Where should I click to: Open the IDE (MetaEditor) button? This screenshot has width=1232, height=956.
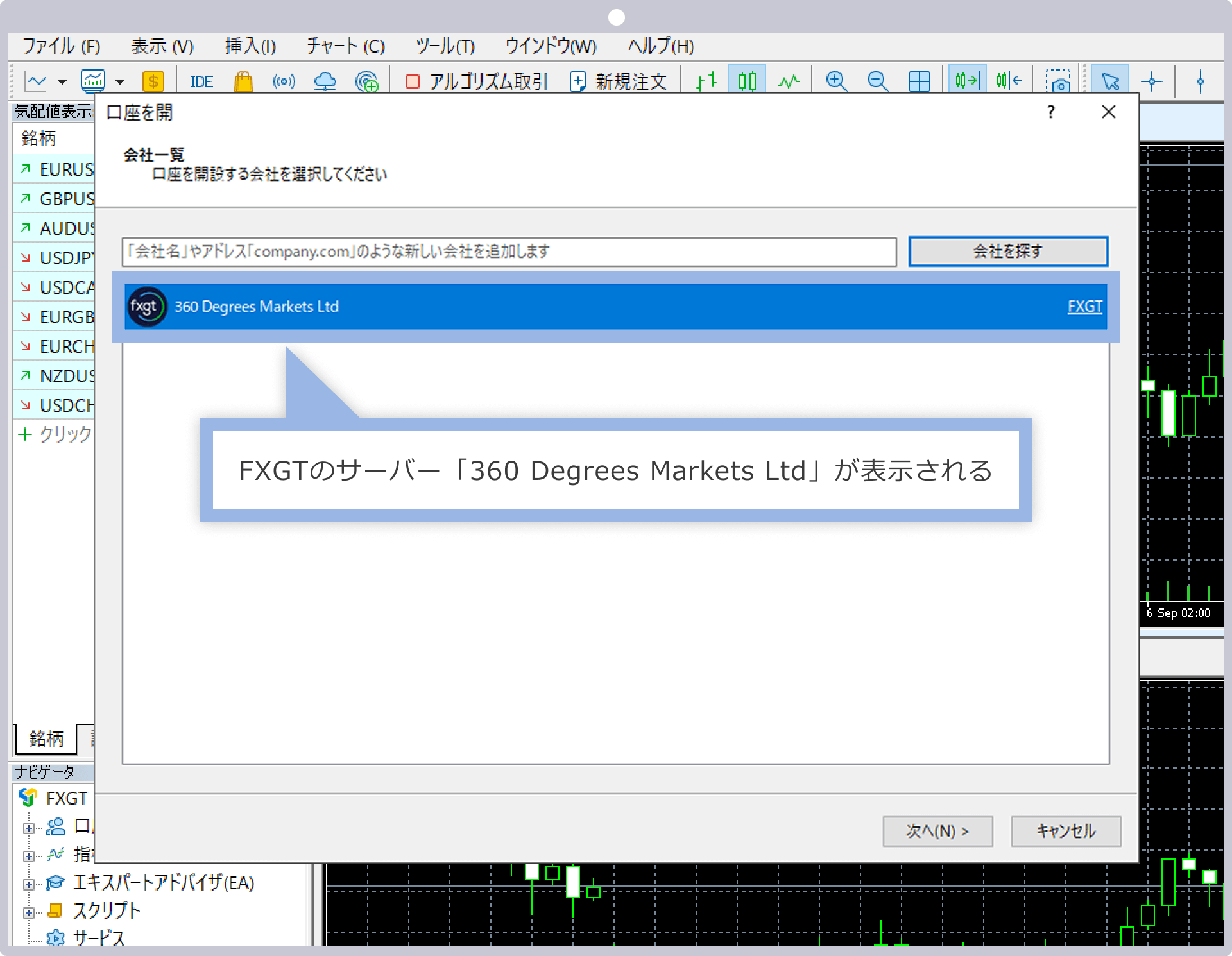click(x=201, y=82)
